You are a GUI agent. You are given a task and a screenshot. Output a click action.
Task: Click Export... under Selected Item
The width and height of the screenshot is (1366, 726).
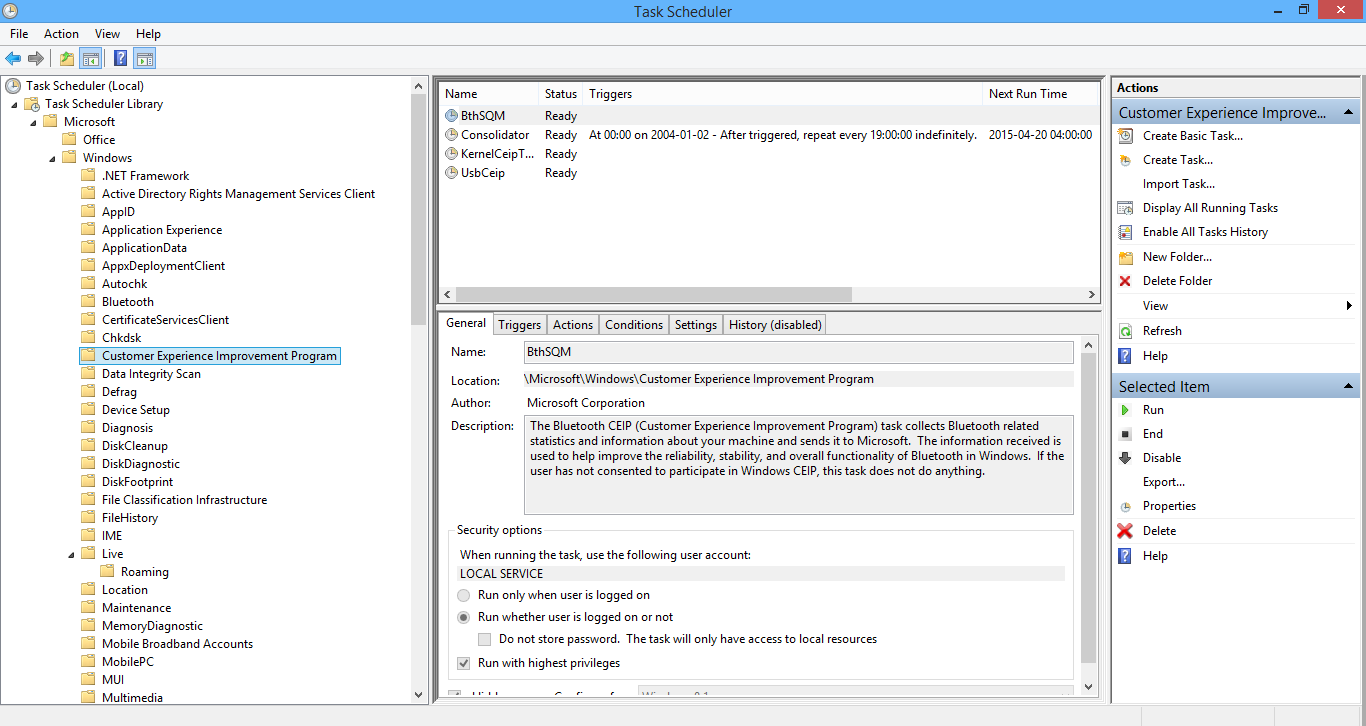click(1164, 482)
